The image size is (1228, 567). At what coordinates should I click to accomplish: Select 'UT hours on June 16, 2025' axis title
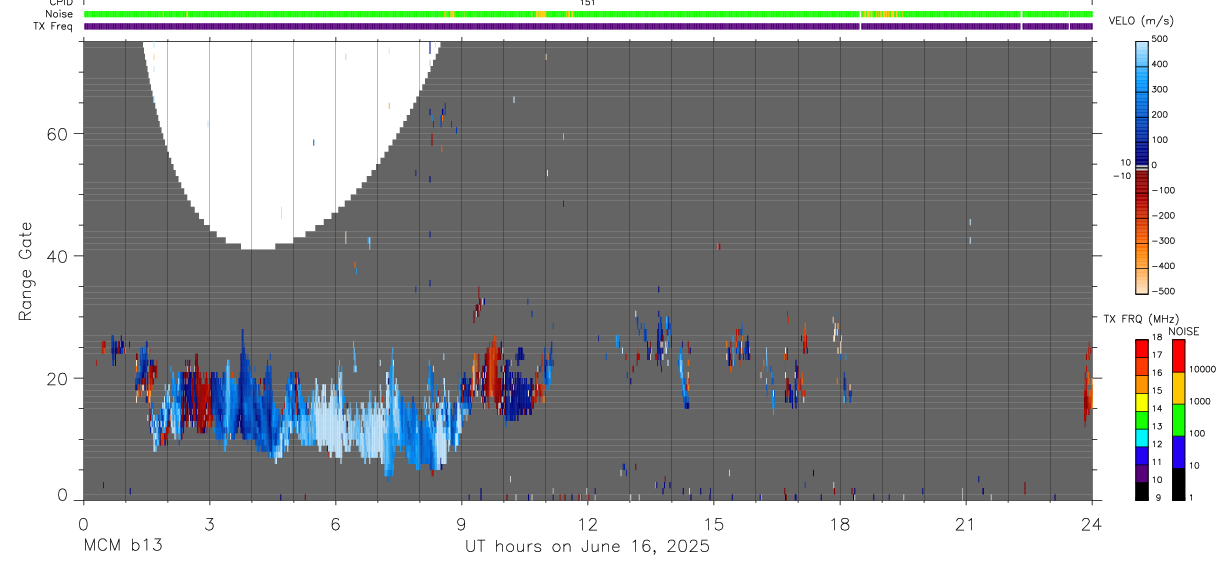tap(587, 547)
